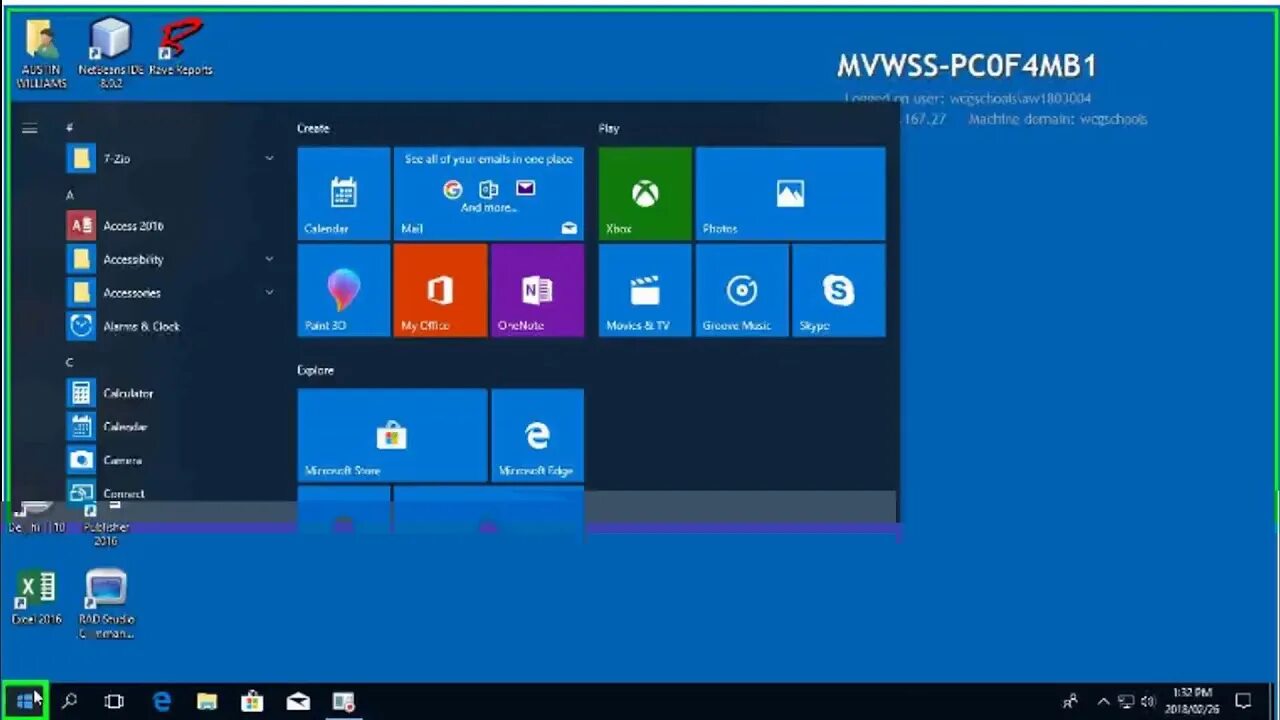Image resolution: width=1280 pixels, height=720 pixels.
Task: Open Alarms & Clock from the app list
Action: 170,326
